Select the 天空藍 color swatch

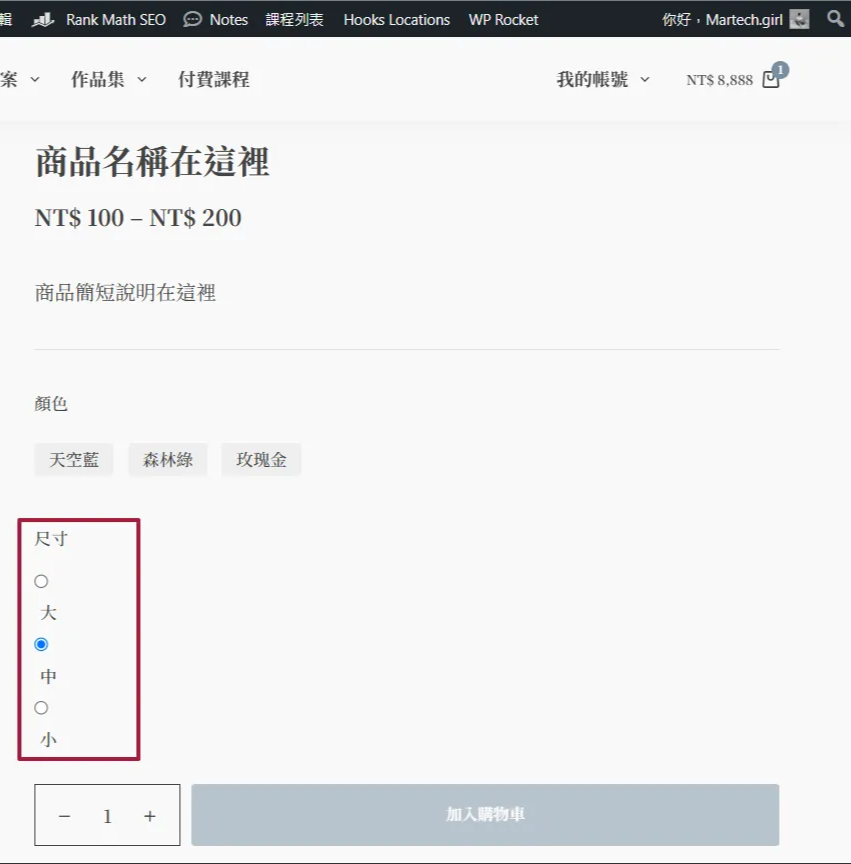(x=74, y=459)
